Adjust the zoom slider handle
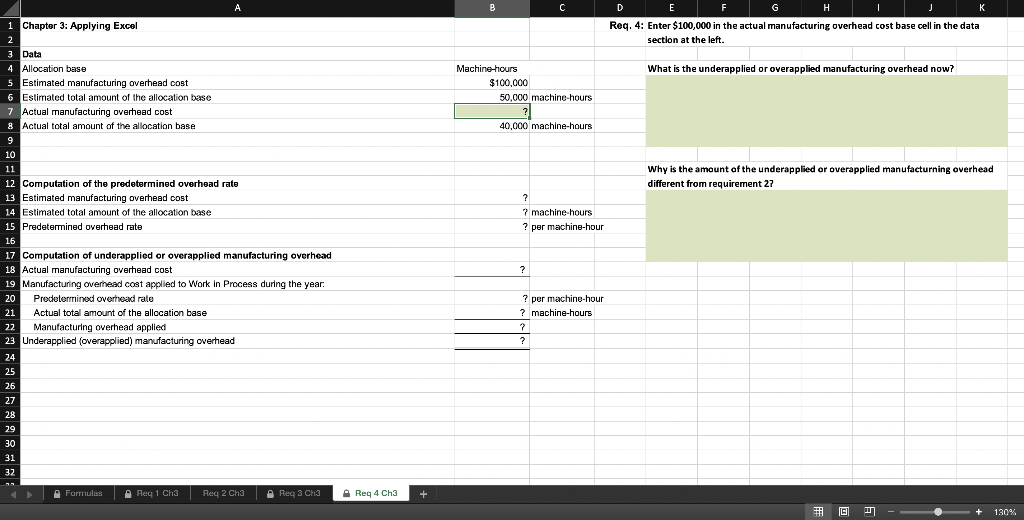The height and width of the screenshot is (520, 1024). click(x=938, y=512)
